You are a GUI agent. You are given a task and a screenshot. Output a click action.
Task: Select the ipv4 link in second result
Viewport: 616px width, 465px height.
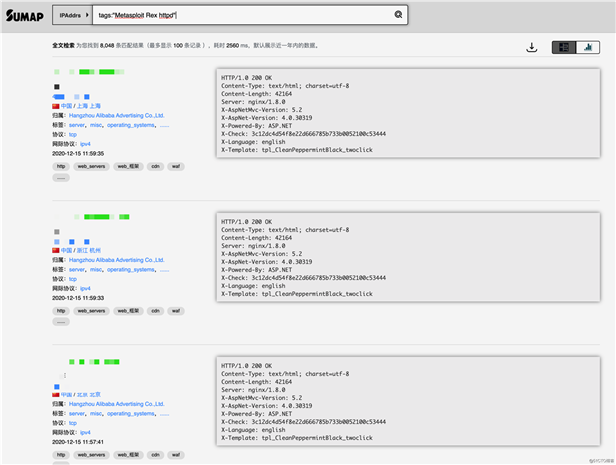point(85,289)
